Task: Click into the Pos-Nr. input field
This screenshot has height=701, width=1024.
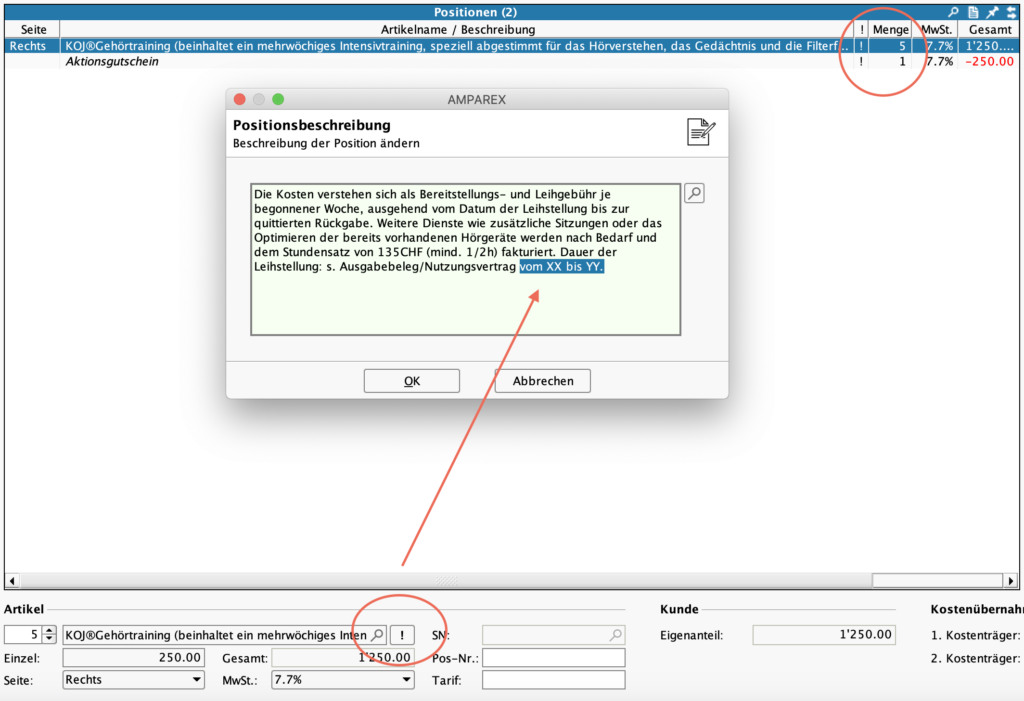Action: click(553, 658)
